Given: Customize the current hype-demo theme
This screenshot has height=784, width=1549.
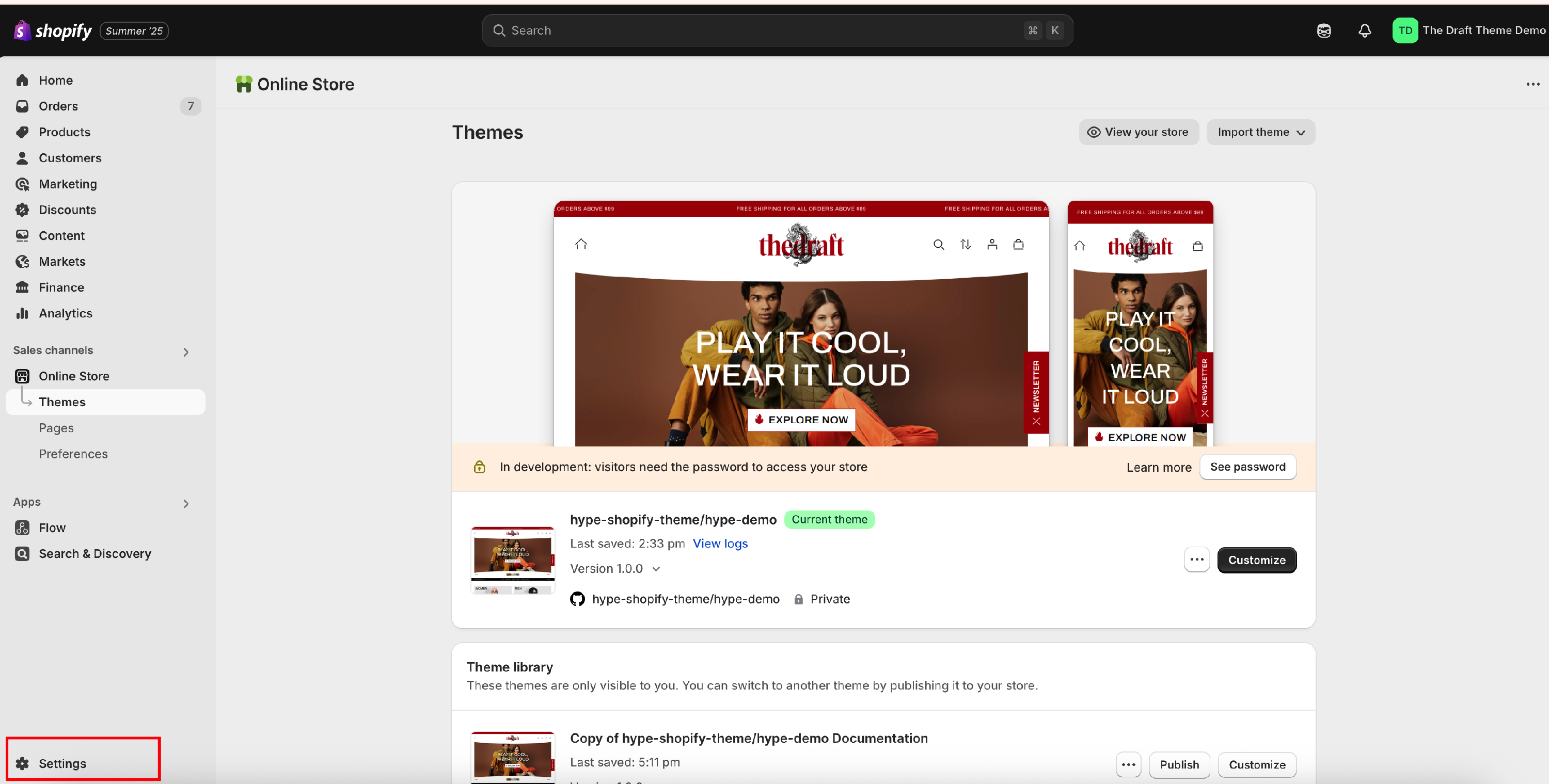Looking at the screenshot, I should [x=1256, y=560].
